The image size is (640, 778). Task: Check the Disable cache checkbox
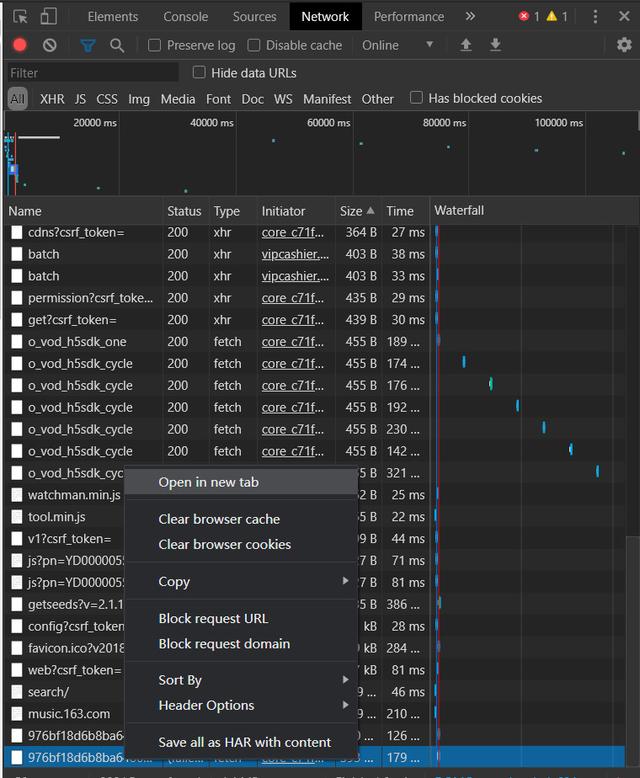click(x=254, y=45)
